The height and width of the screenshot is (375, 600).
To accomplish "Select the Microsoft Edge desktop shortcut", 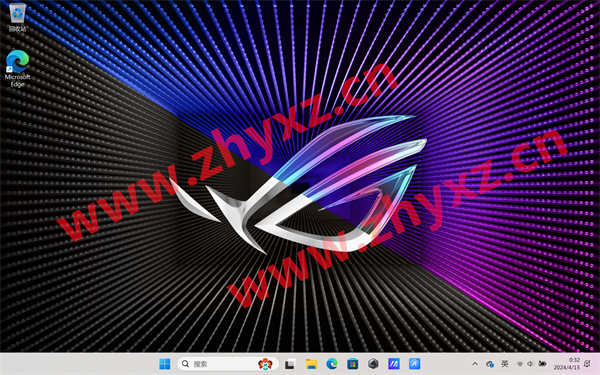I will (18, 68).
